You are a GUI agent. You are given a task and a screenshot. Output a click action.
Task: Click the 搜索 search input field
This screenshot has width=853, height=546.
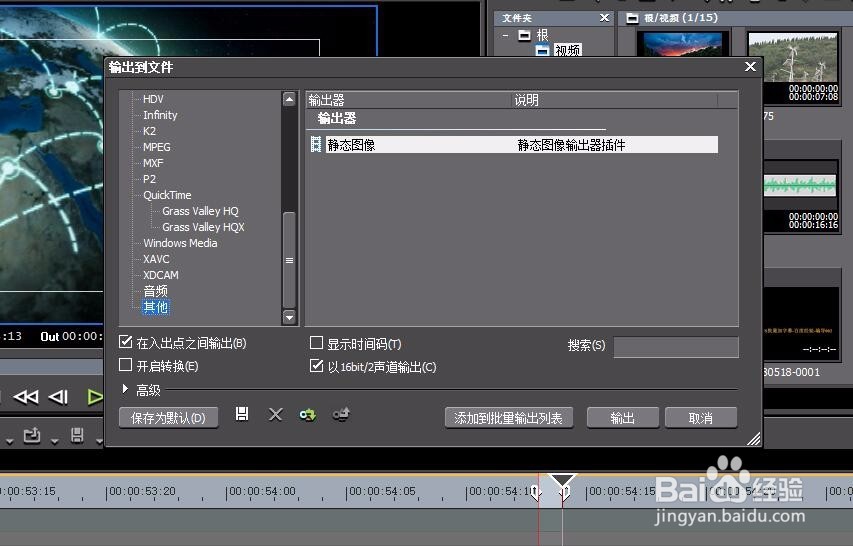tap(676, 346)
